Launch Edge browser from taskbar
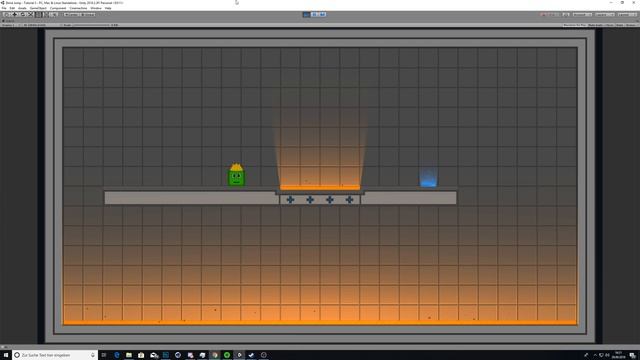Image resolution: width=640 pixels, height=360 pixels. point(117,355)
